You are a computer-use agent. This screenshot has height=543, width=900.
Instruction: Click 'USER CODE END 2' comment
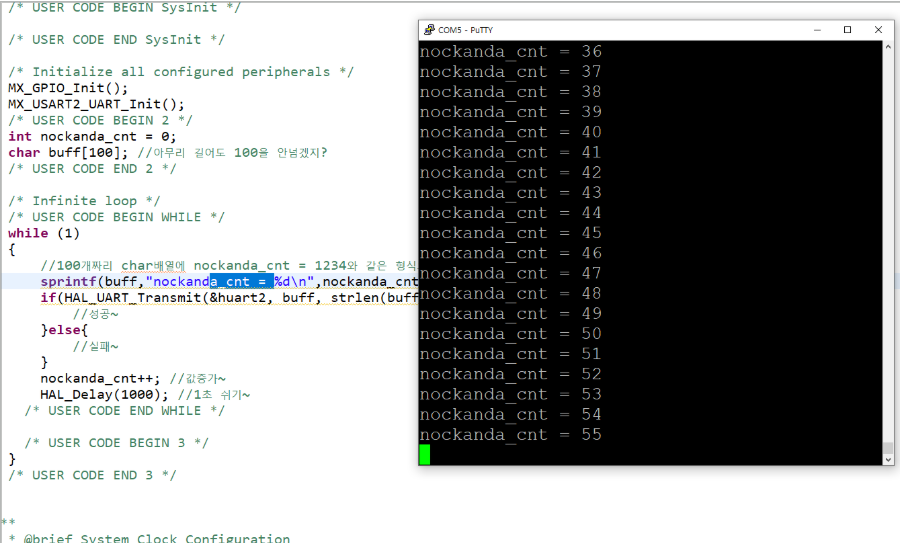click(92, 169)
